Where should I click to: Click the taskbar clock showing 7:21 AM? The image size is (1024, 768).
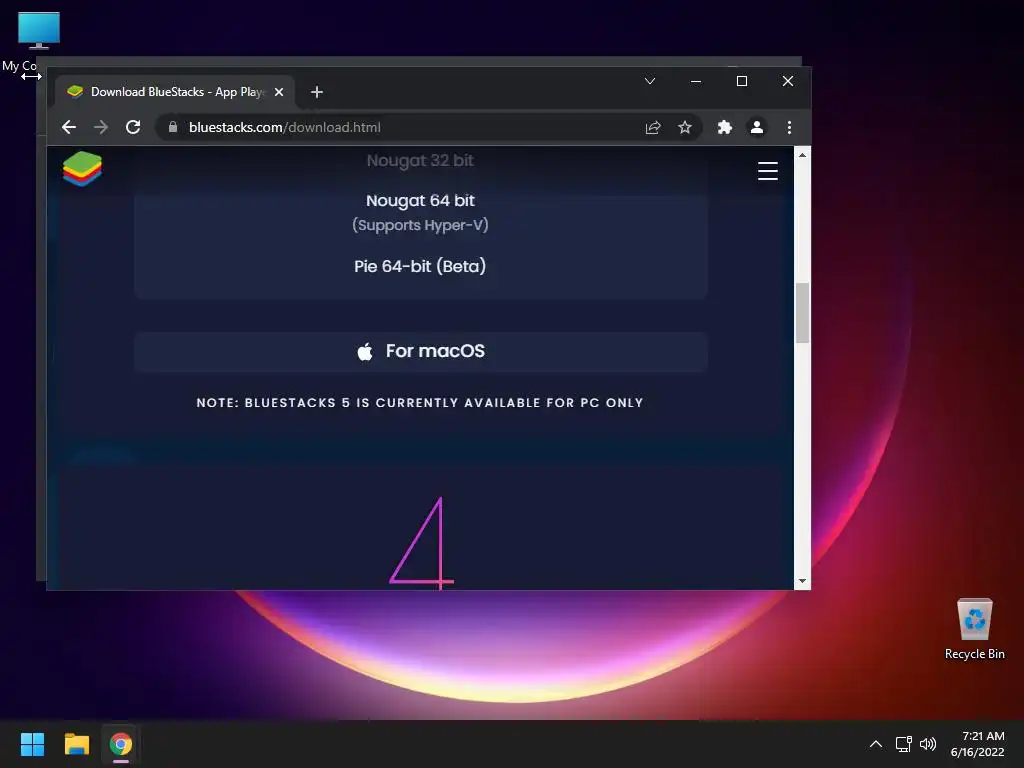pyautogui.click(x=978, y=744)
